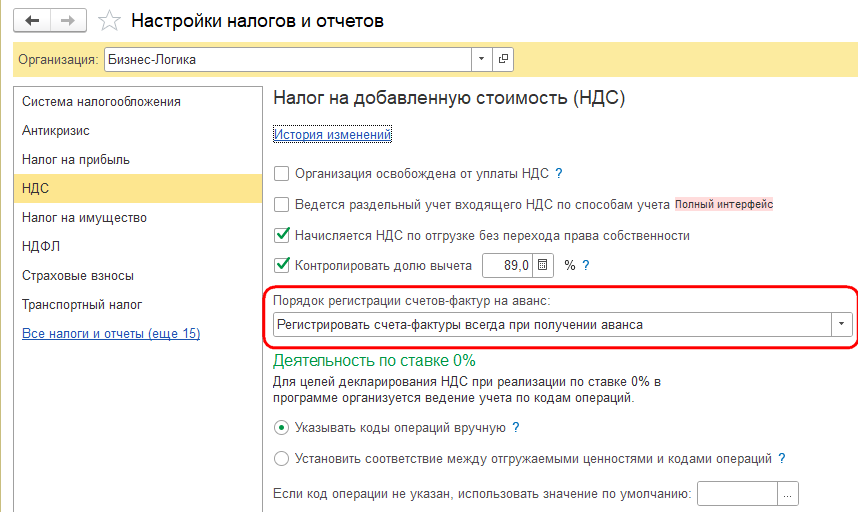This screenshot has height=512, width=858.
Task: Open help for Организация освобождена от уплаты НДС
Action: 559,173
